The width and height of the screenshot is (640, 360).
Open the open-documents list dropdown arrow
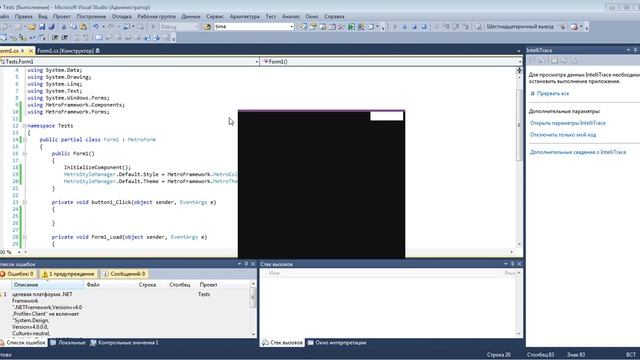click(x=519, y=51)
